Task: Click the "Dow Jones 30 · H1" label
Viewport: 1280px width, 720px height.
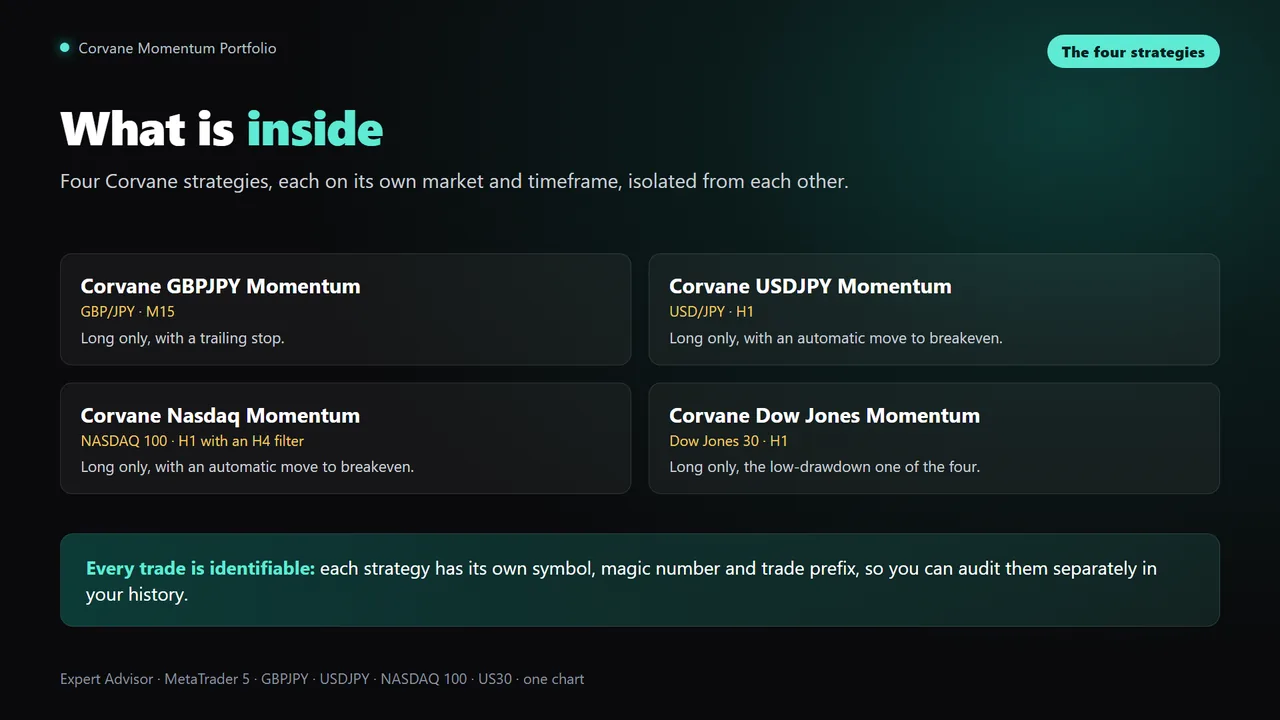Action: tap(729, 441)
